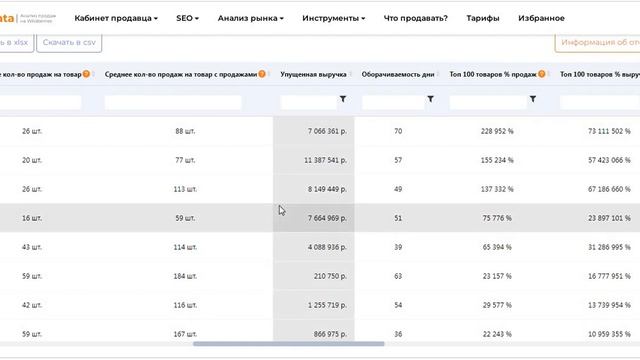This screenshot has height=360, width=640.
Task: Click the value 73 111 502 %
Action: click(x=609, y=131)
